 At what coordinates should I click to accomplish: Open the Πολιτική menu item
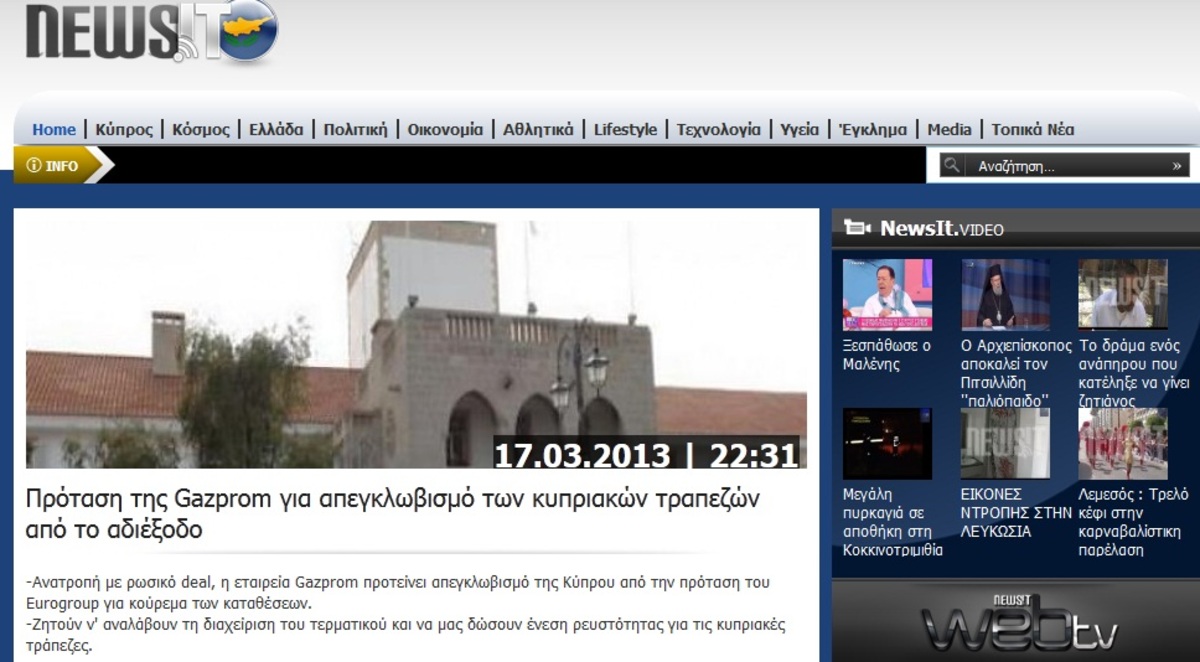pyautogui.click(x=355, y=129)
